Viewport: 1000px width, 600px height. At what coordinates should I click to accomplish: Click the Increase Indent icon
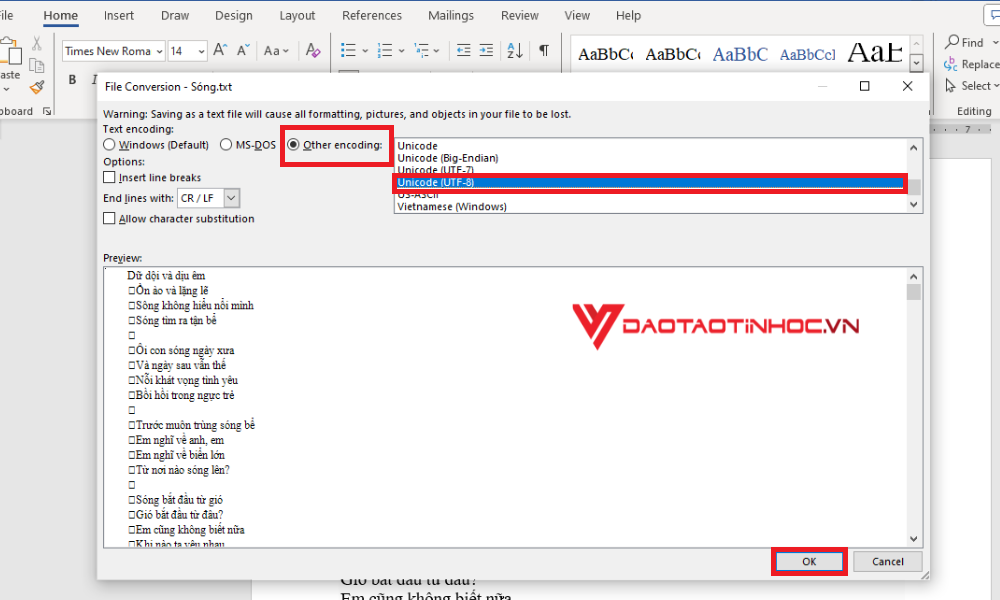tap(487, 49)
